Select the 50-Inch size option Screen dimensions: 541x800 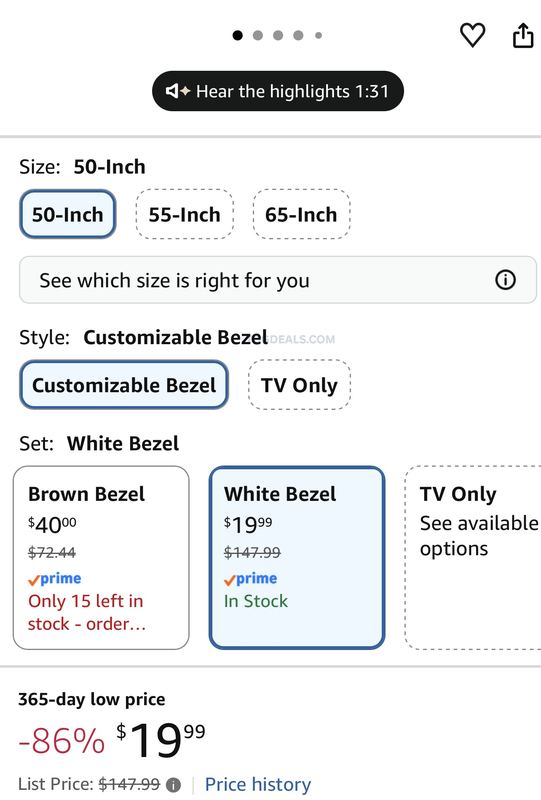68,214
